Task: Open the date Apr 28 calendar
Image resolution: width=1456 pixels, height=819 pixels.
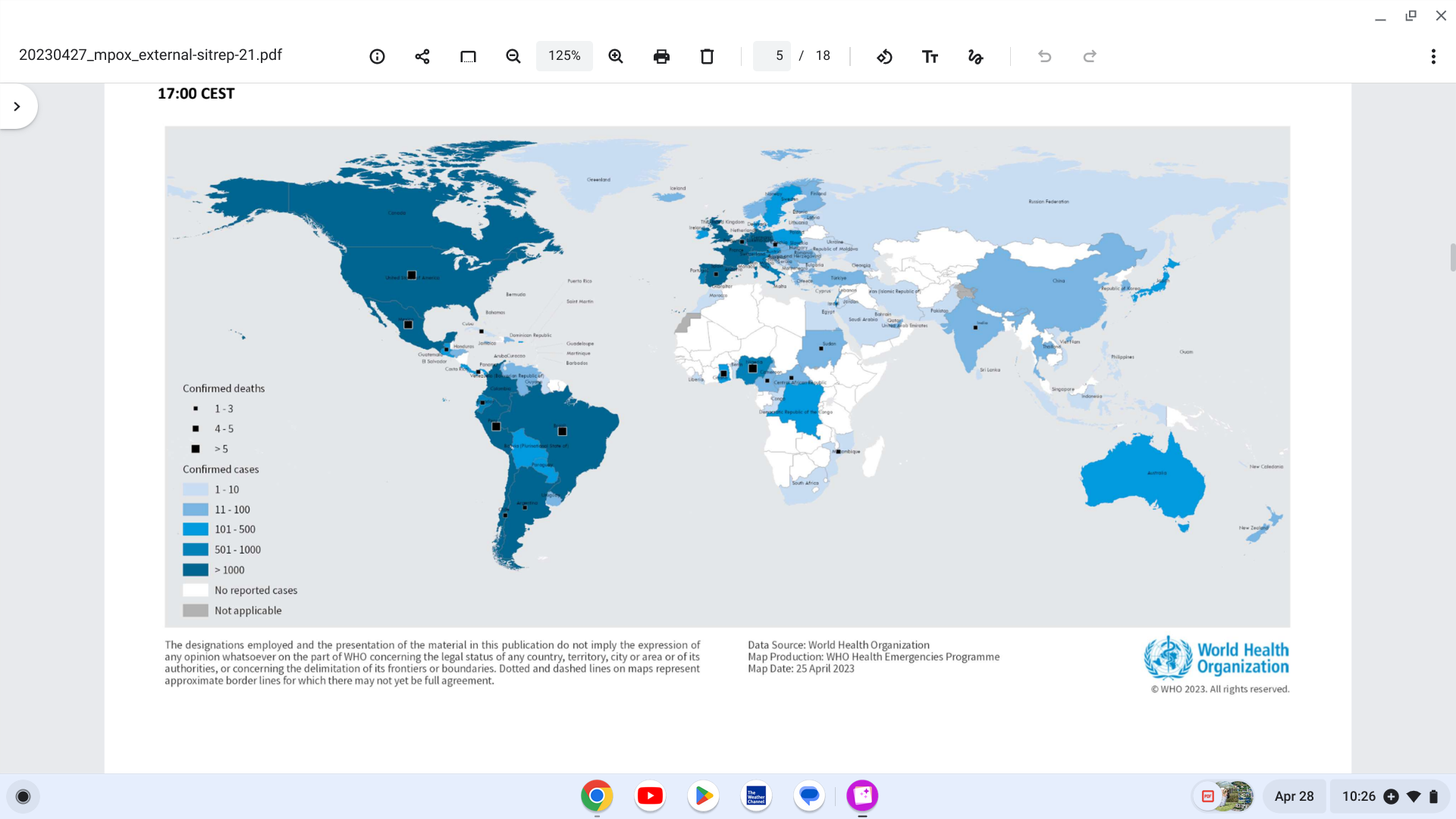Action: coord(1294,796)
